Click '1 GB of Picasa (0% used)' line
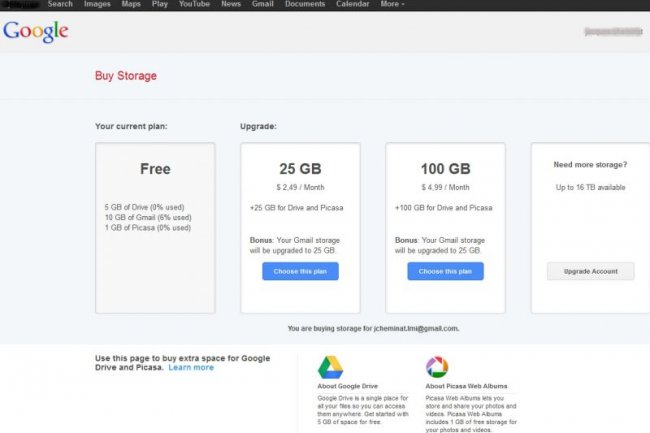Image resolution: width=650 pixels, height=433 pixels. point(148,228)
